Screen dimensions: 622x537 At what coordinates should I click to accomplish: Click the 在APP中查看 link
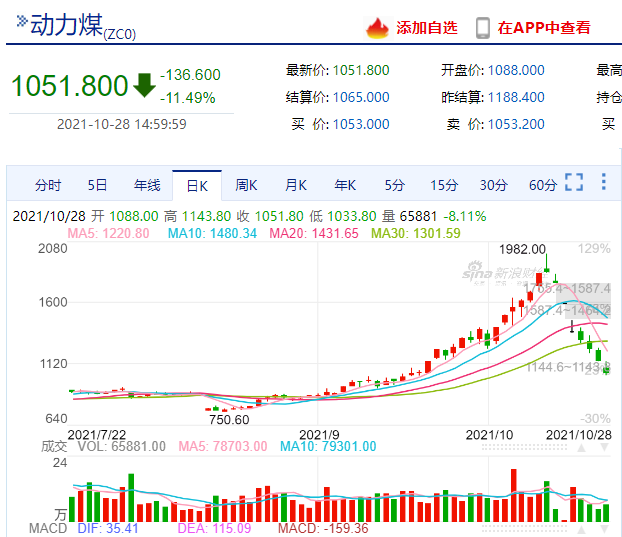(544, 28)
